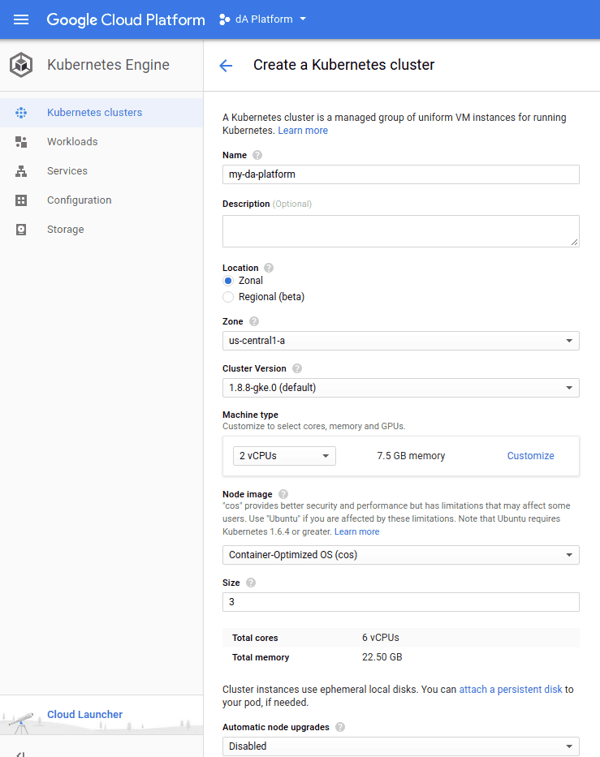Open help tooltip next to Location

click(x=269, y=267)
